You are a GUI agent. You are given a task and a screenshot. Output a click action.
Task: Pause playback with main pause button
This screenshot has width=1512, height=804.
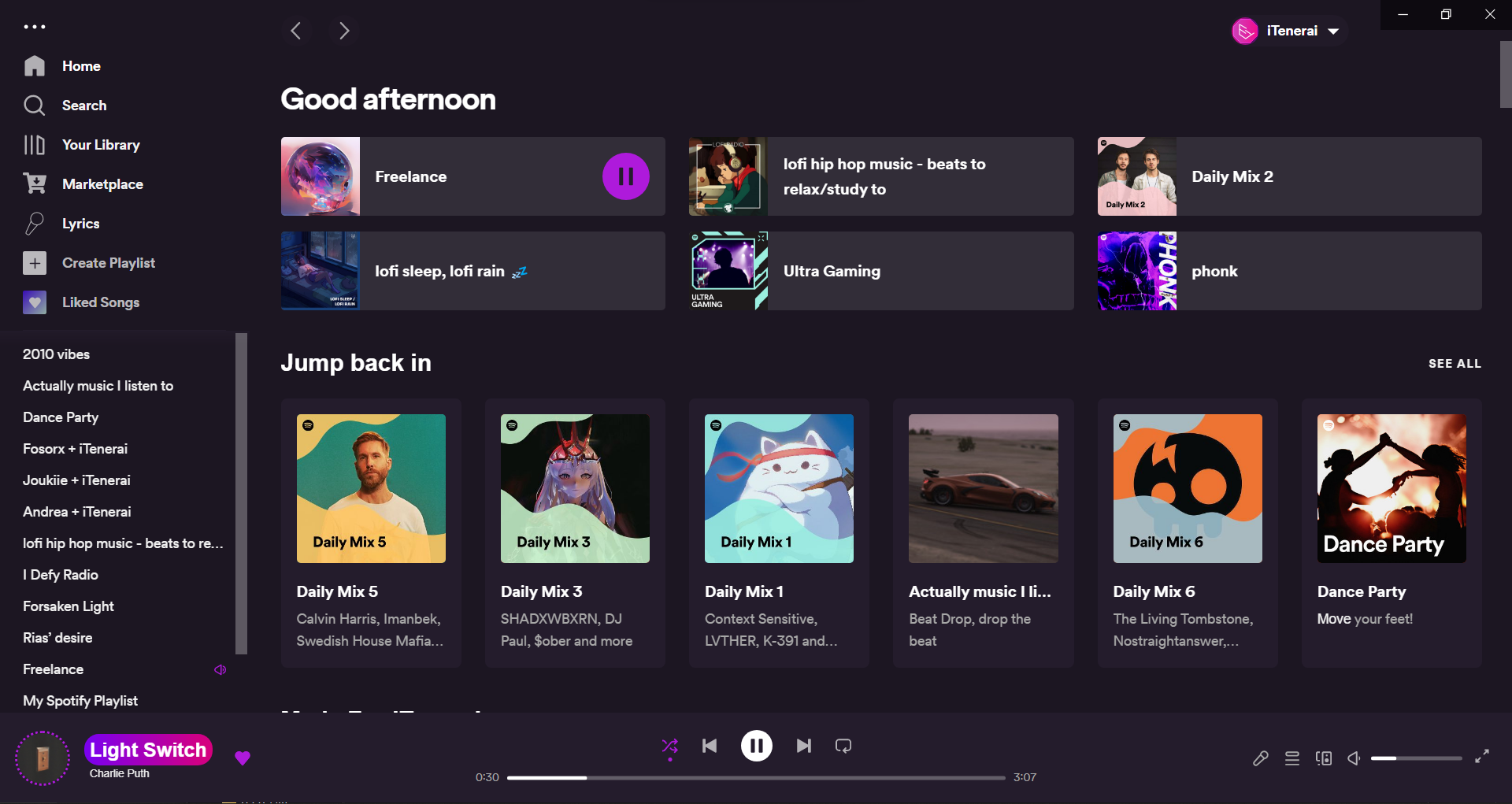[x=756, y=746]
